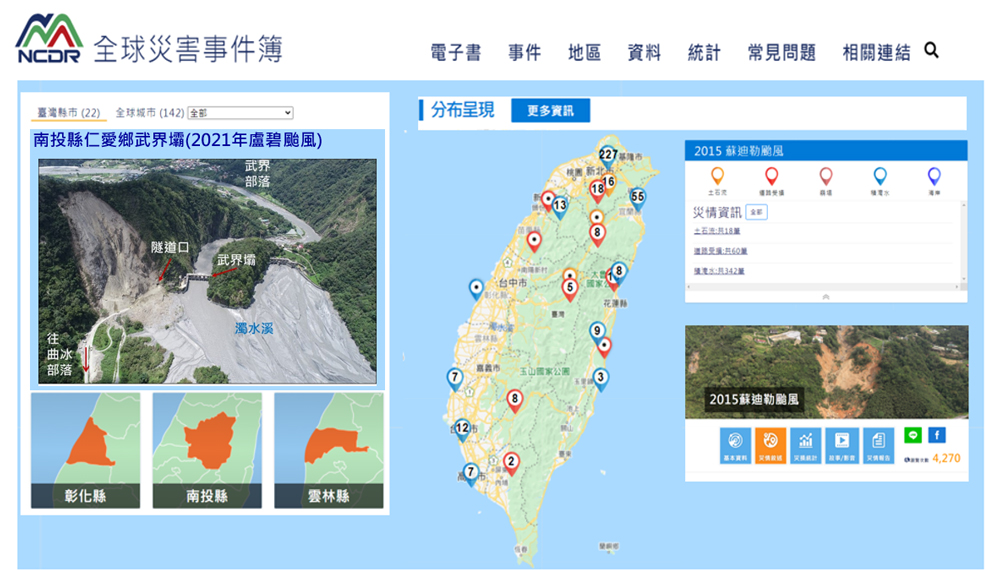Go to homepage via NCDR logo

(49, 38)
